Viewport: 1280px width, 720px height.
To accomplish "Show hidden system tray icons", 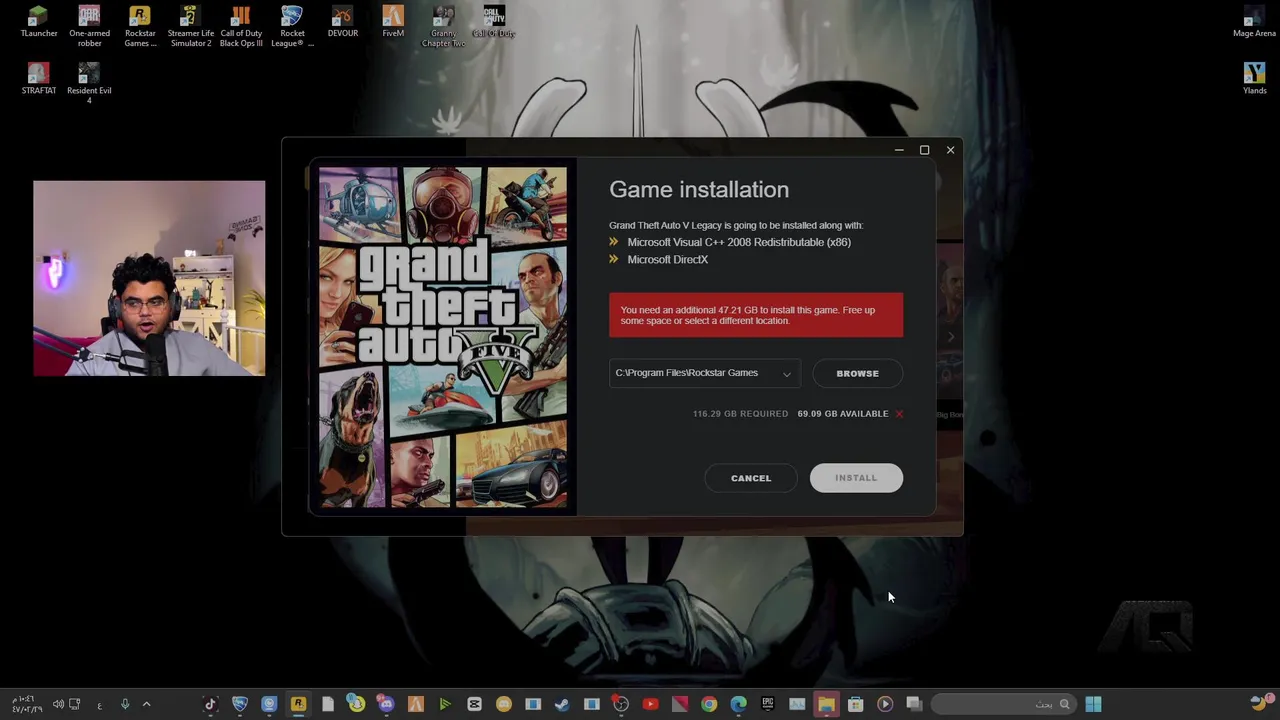I will 146,704.
